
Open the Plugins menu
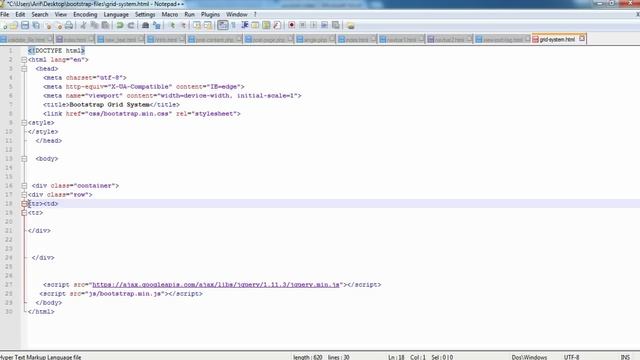pos(210,14)
